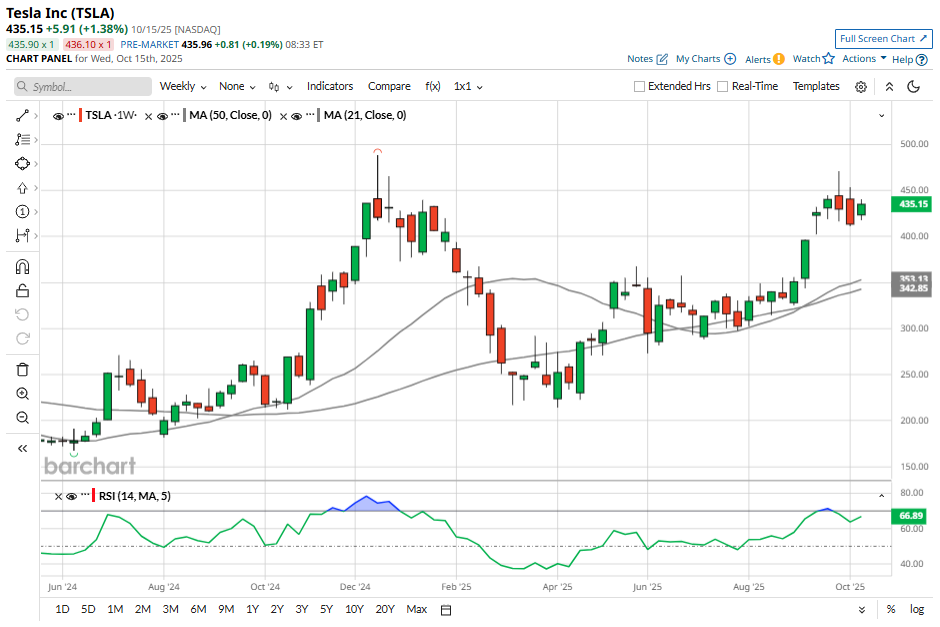Toggle log scale mode
The height and width of the screenshot is (627, 940).
pos(917,610)
